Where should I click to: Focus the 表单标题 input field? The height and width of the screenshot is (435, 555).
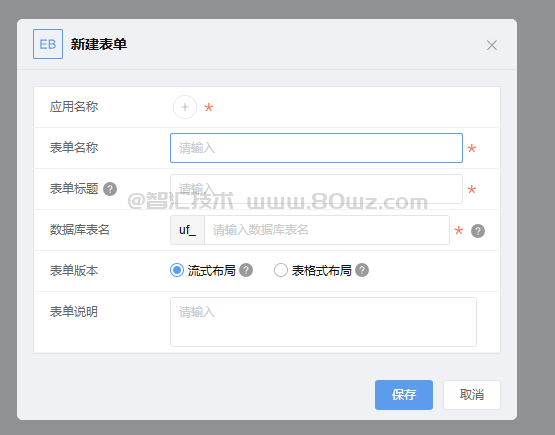click(x=316, y=189)
